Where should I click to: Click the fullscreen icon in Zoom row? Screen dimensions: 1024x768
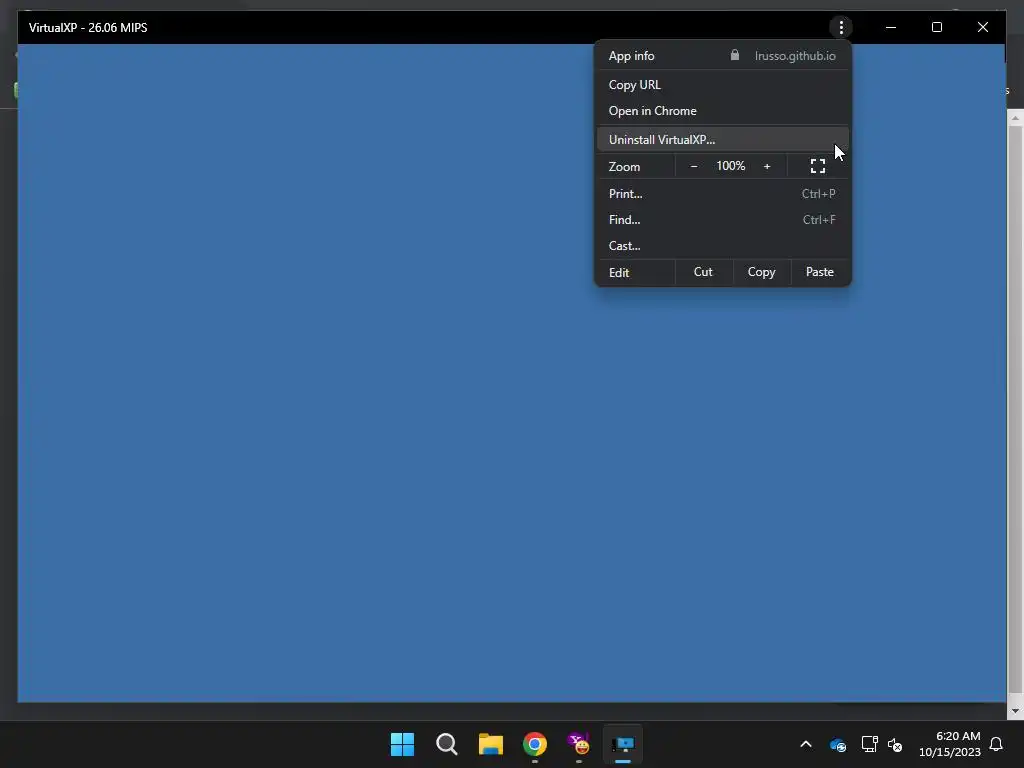pos(818,167)
